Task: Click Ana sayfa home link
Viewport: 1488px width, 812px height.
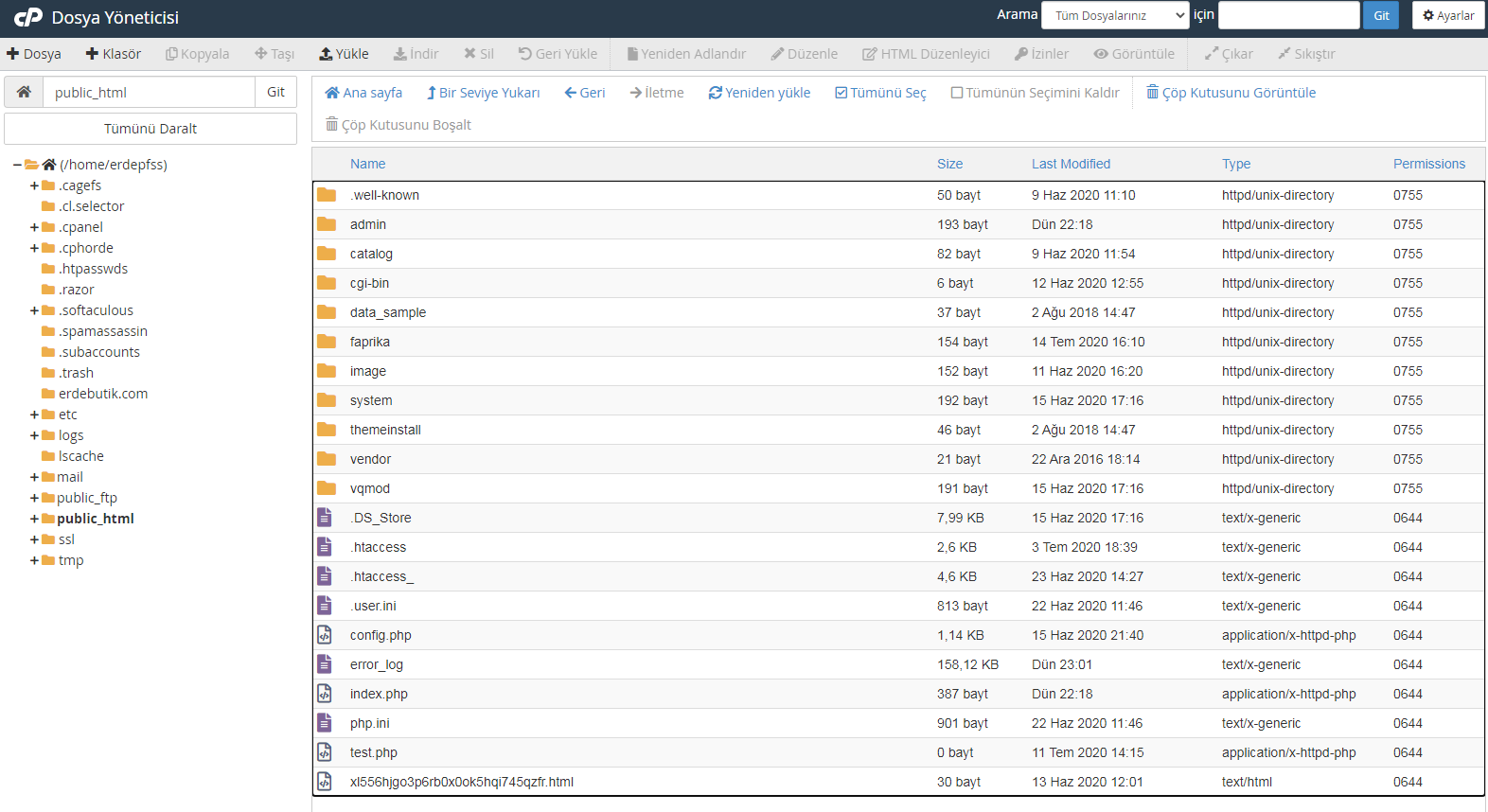Action: (363, 93)
